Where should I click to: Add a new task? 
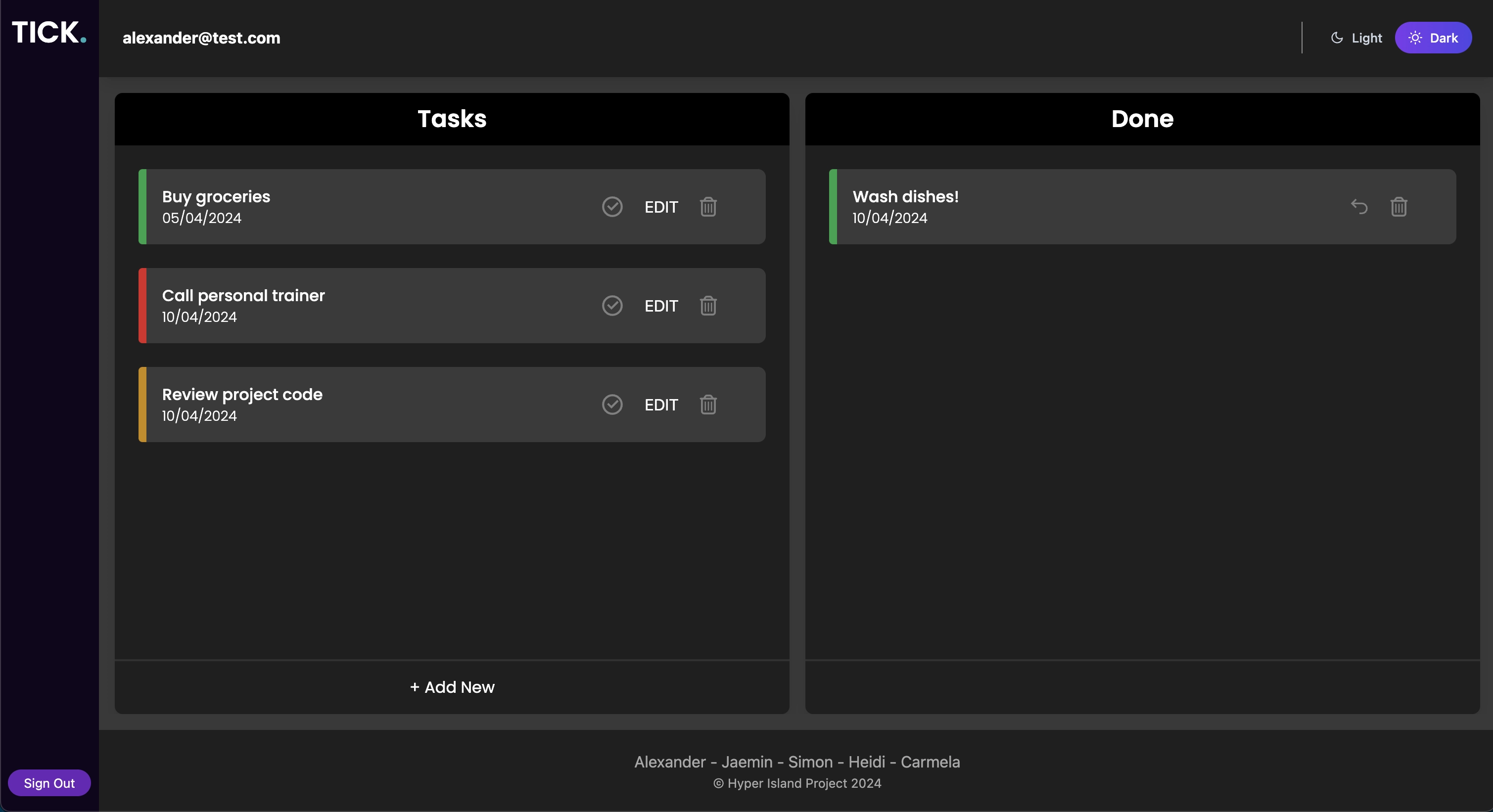[x=452, y=687]
